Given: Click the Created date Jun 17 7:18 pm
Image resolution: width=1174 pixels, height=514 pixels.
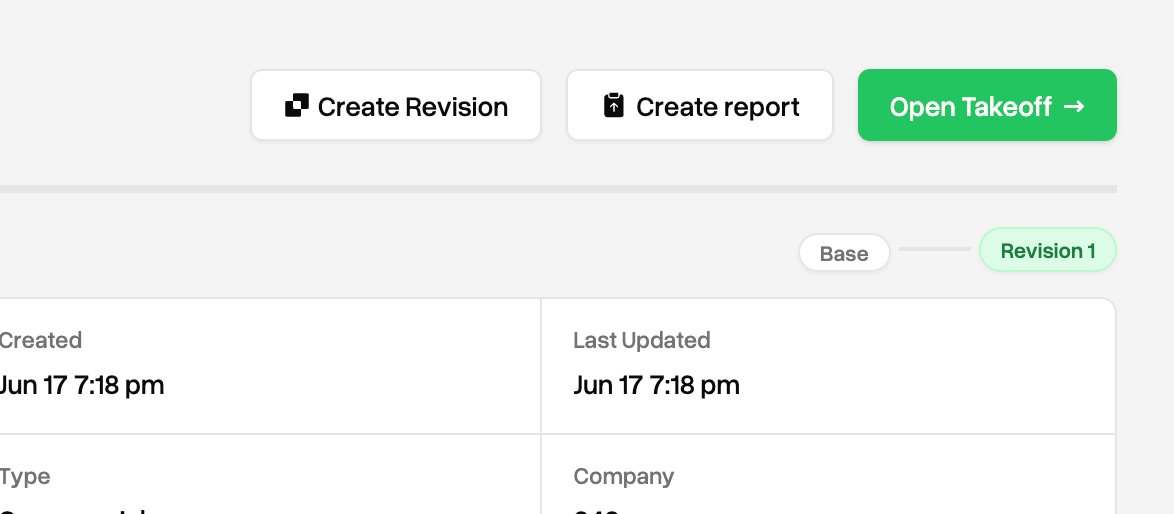Looking at the screenshot, I should pos(82,385).
